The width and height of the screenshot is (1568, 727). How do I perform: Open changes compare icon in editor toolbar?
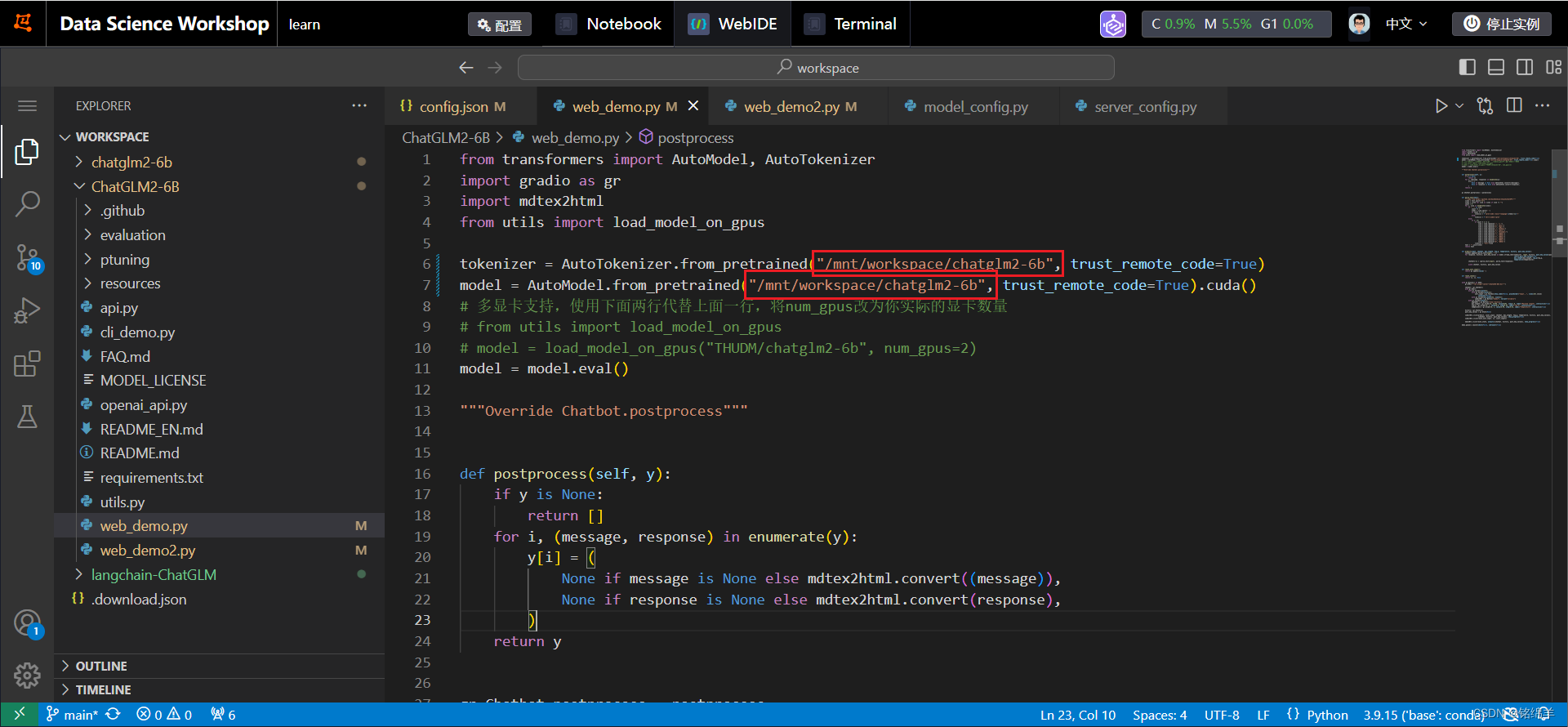tap(1486, 106)
